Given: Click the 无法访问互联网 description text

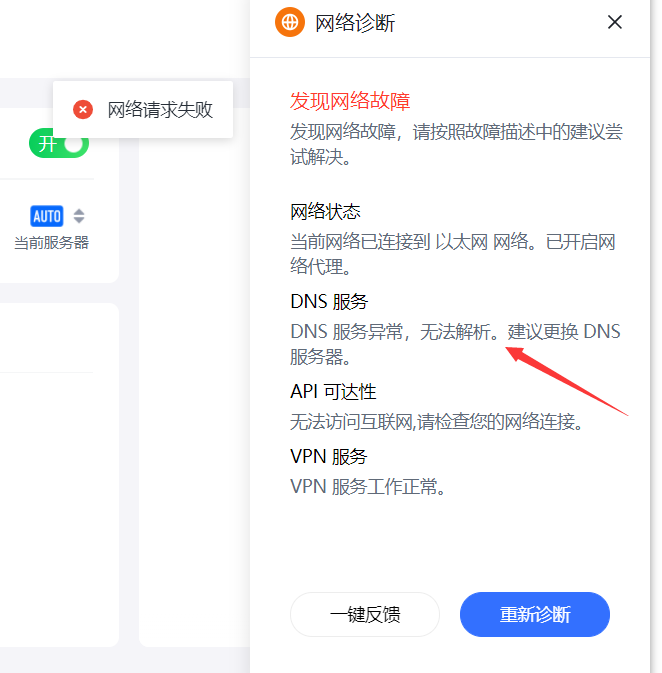Looking at the screenshot, I should click(436, 422).
